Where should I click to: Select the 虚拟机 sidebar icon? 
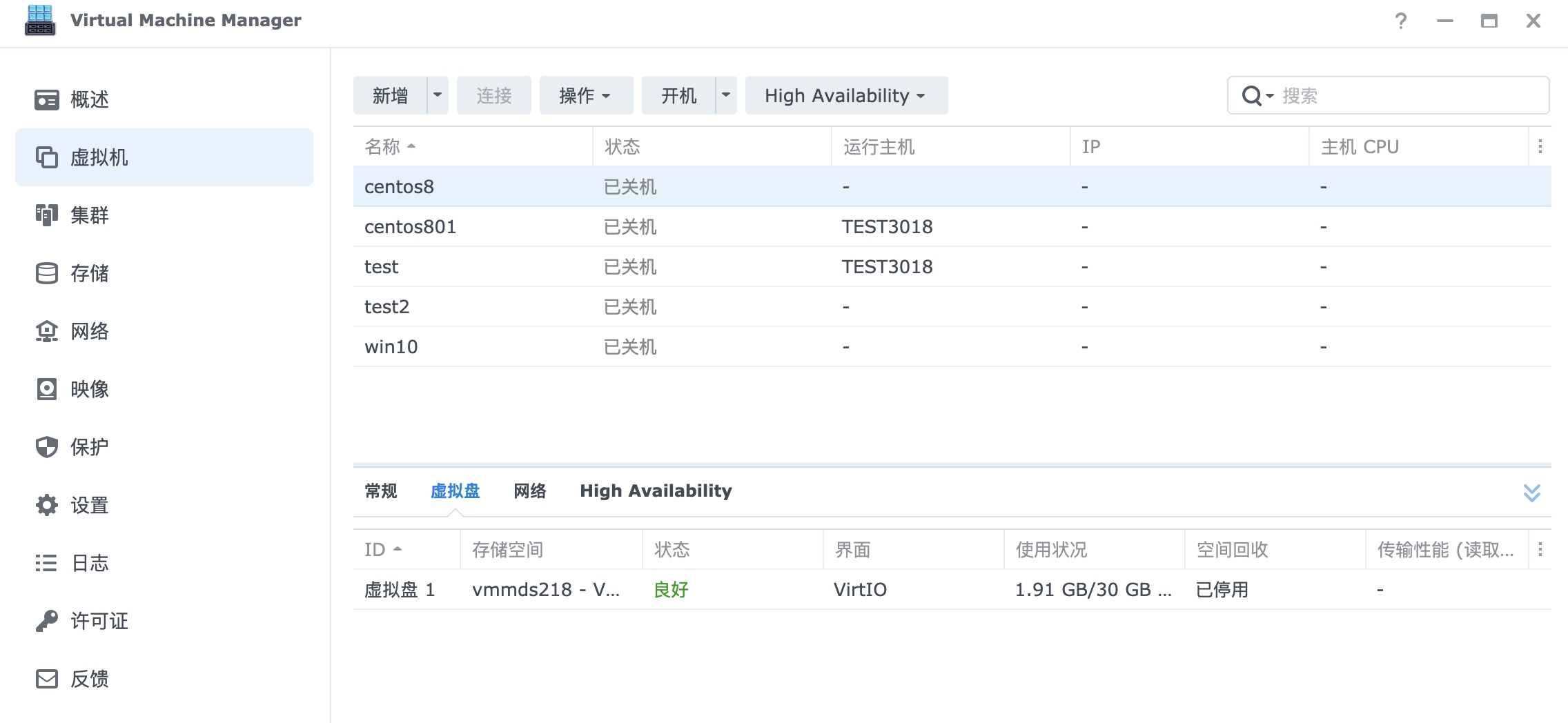pyautogui.click(x=46, y=157)
